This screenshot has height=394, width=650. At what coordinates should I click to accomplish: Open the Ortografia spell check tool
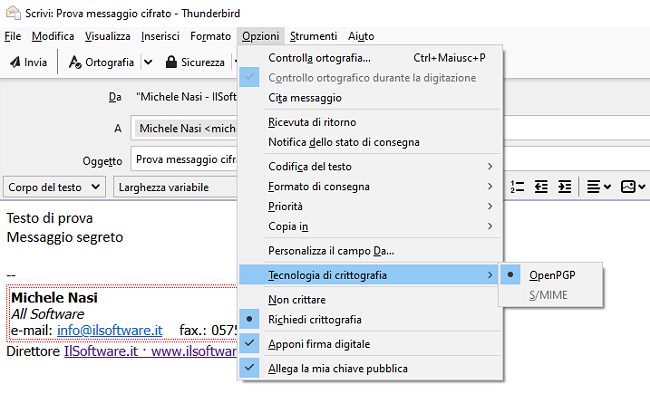coord(102,62)
